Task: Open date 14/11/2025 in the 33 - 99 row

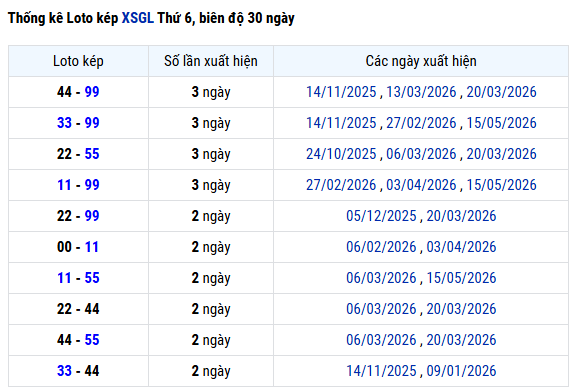Action: (x=341, y=123)
